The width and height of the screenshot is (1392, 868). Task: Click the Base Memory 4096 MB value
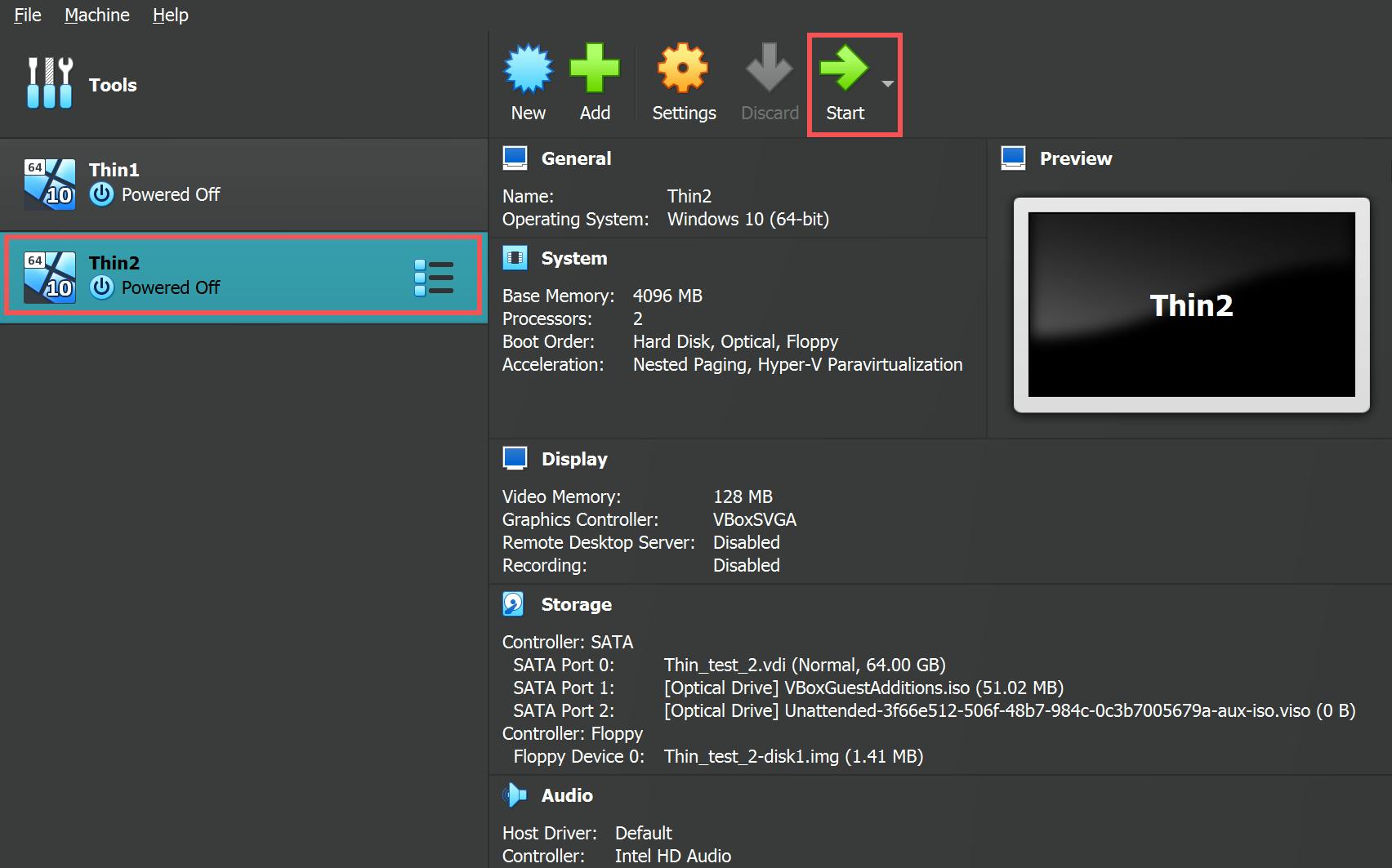(x=667, y=296)
